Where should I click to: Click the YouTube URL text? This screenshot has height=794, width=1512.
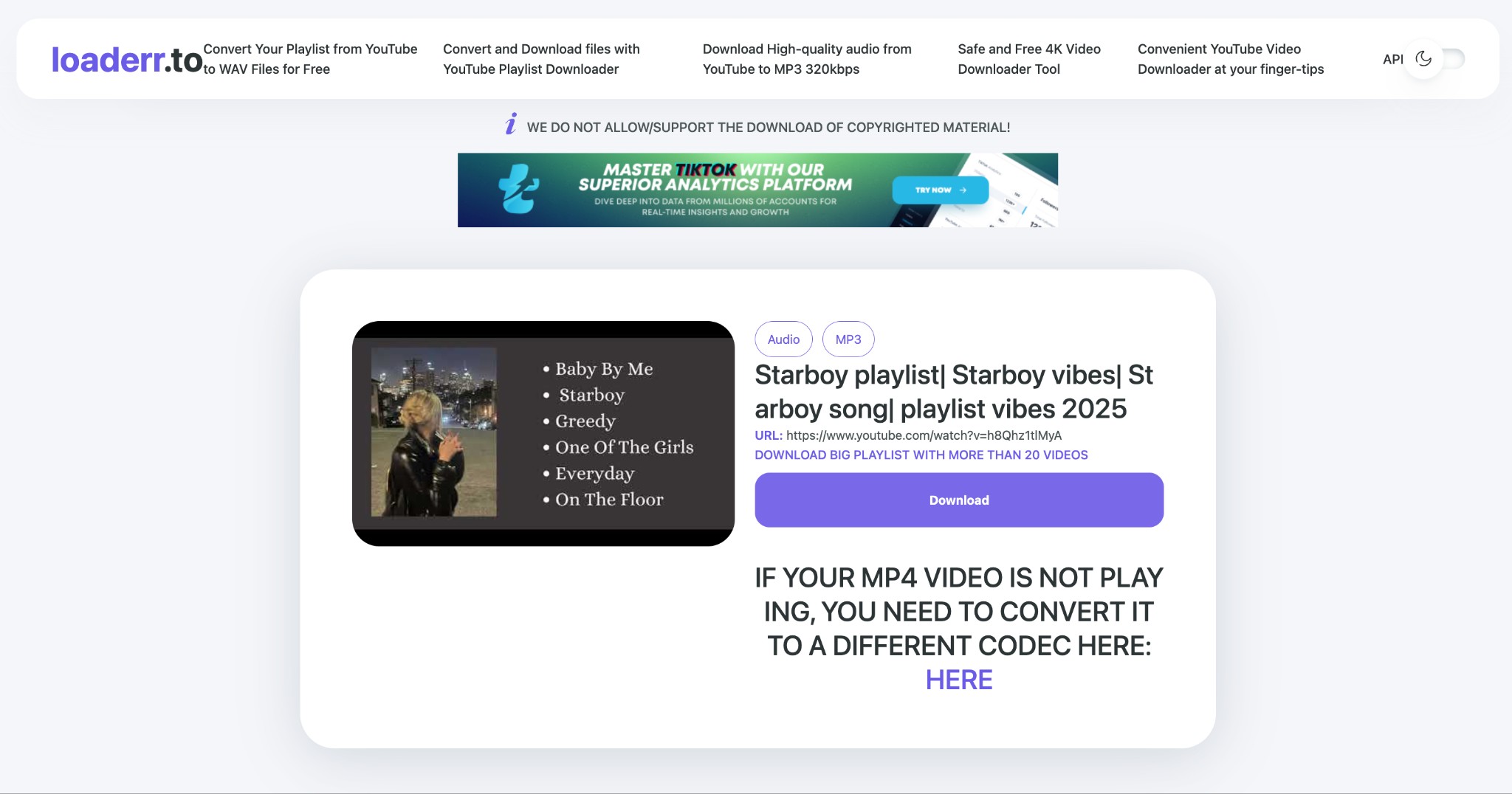coord(924,435)
